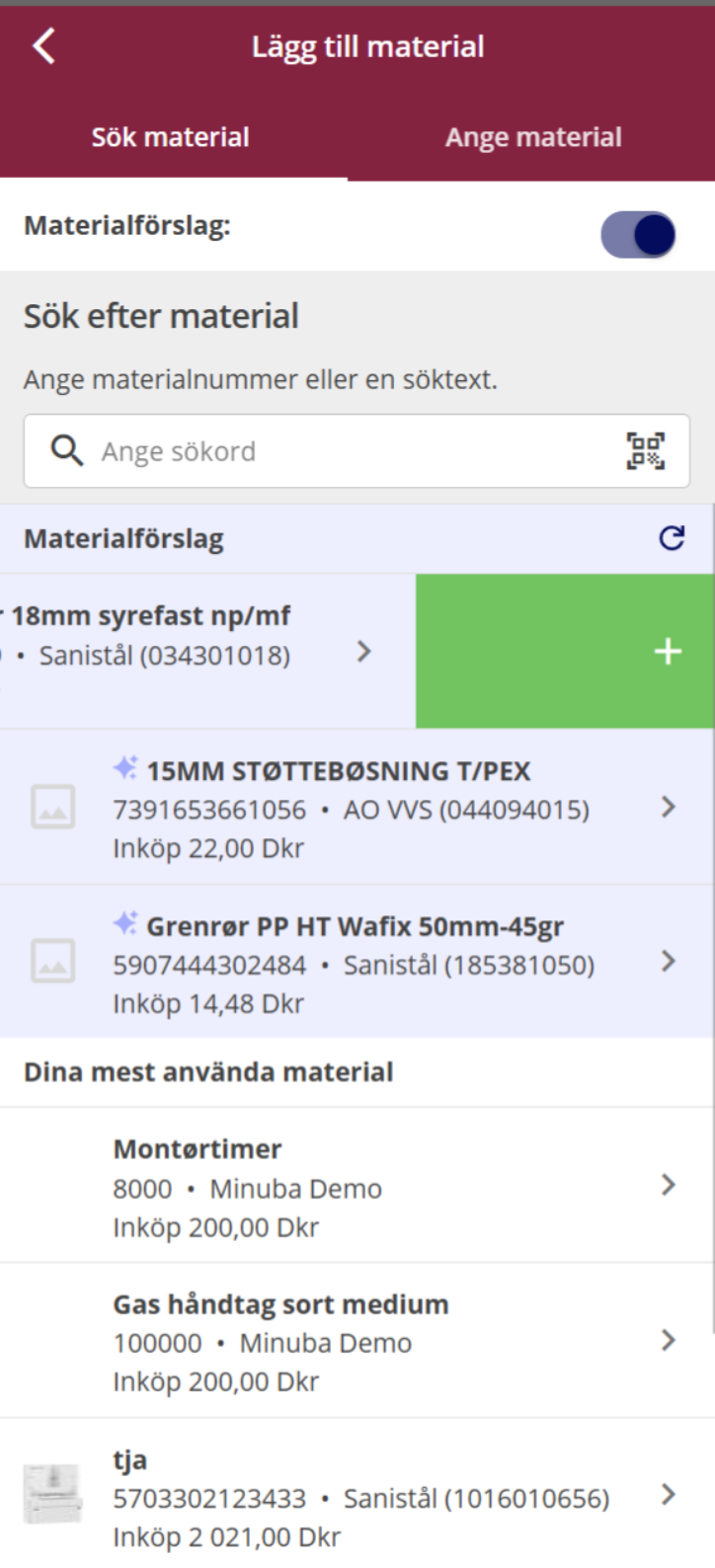Select Grenrør PP HT Wafix 50mm-45gr title

[355, 927]
